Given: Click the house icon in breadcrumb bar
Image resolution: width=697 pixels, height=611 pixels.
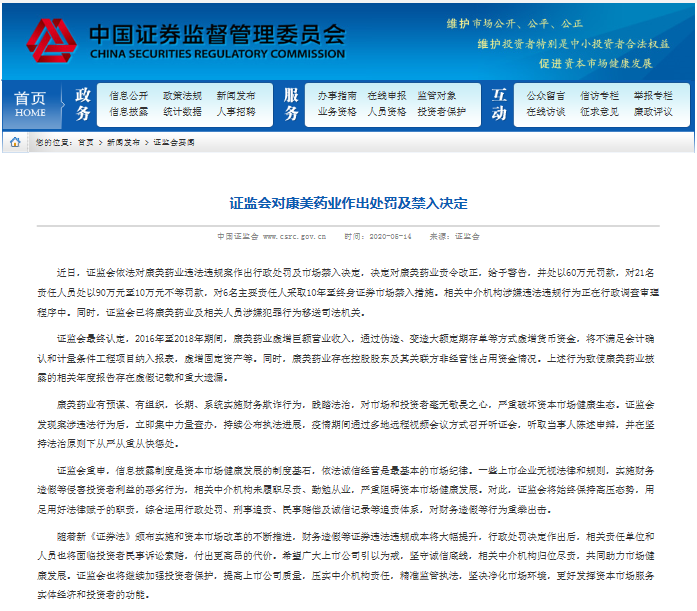Looking at the screenshot, I should tap(15, 142).
